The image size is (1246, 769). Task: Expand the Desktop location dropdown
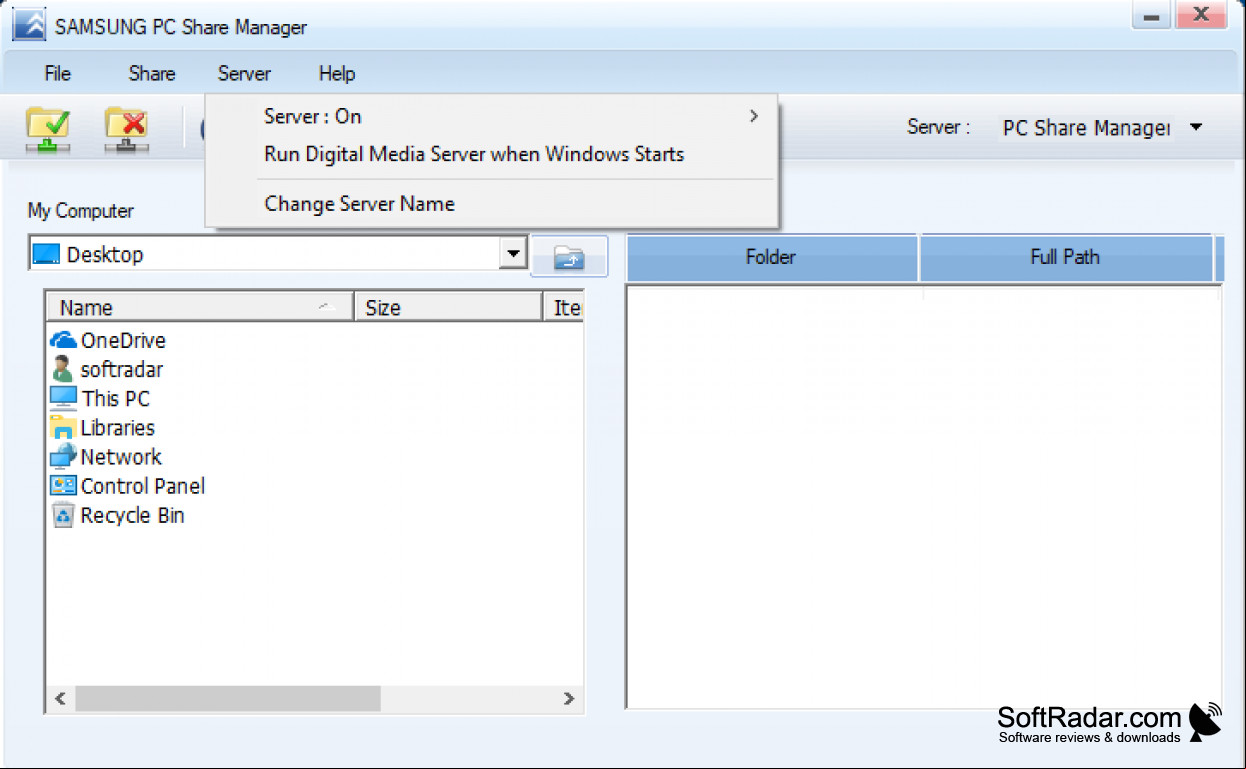click(x=513, y=254)
